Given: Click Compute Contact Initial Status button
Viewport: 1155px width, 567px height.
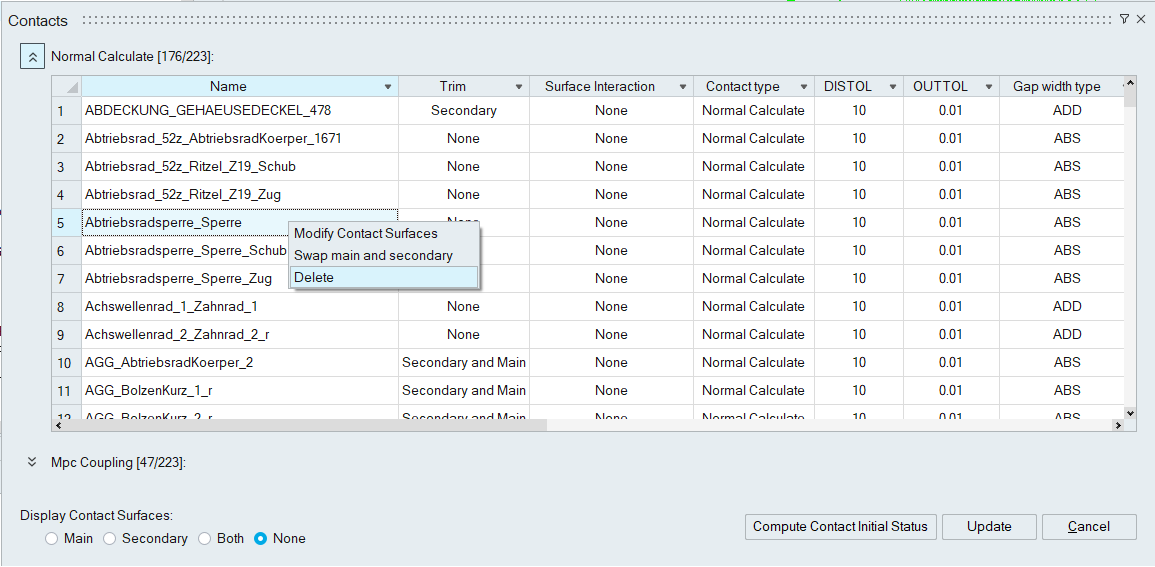Looking at the screenshot, I should tap(840, 527).
